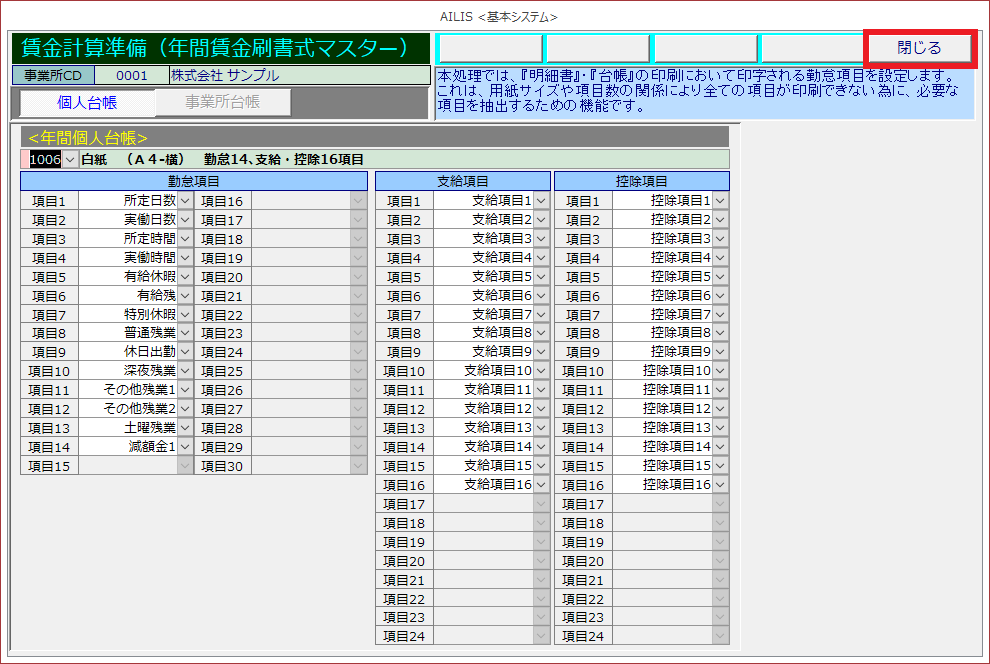Click the 控除項目 column header
Image resolution: width=990 pixels, height=664 pixels.
click(641, 181)
